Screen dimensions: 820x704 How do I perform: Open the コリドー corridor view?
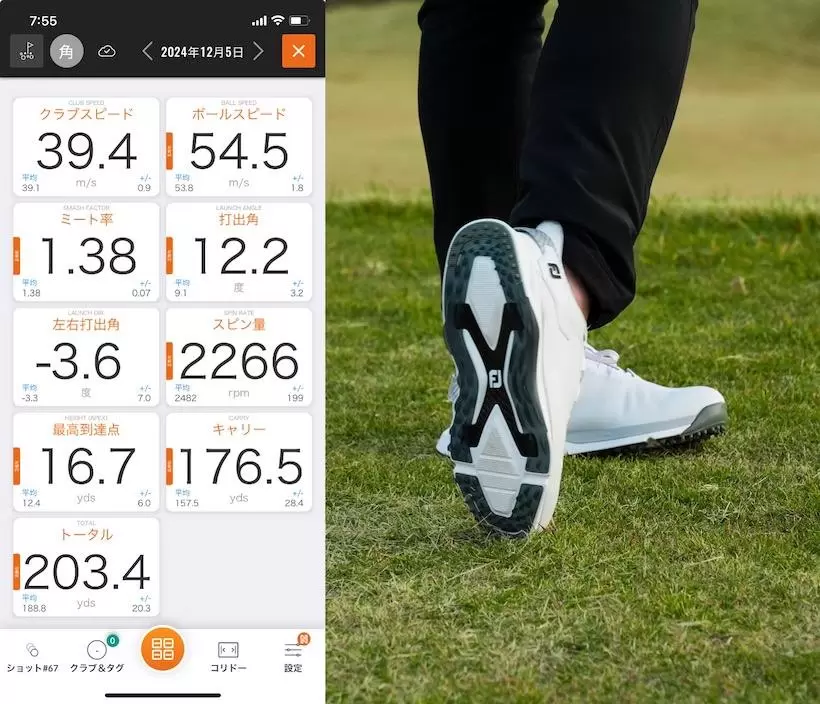(228, 656)
